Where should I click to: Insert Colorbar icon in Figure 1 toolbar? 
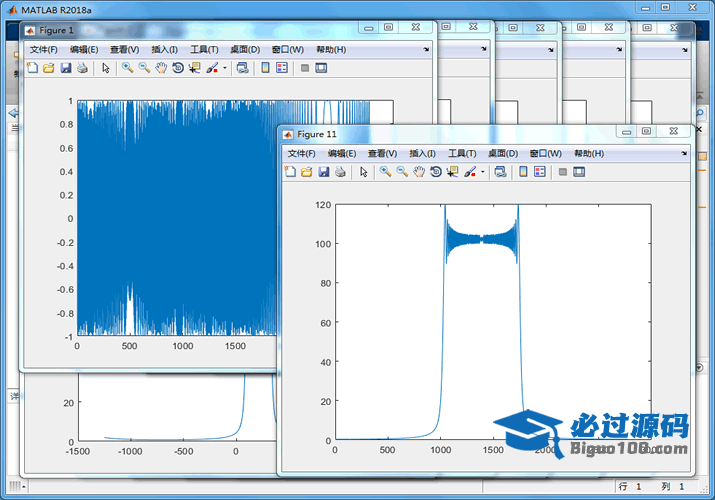coord(265,68)
